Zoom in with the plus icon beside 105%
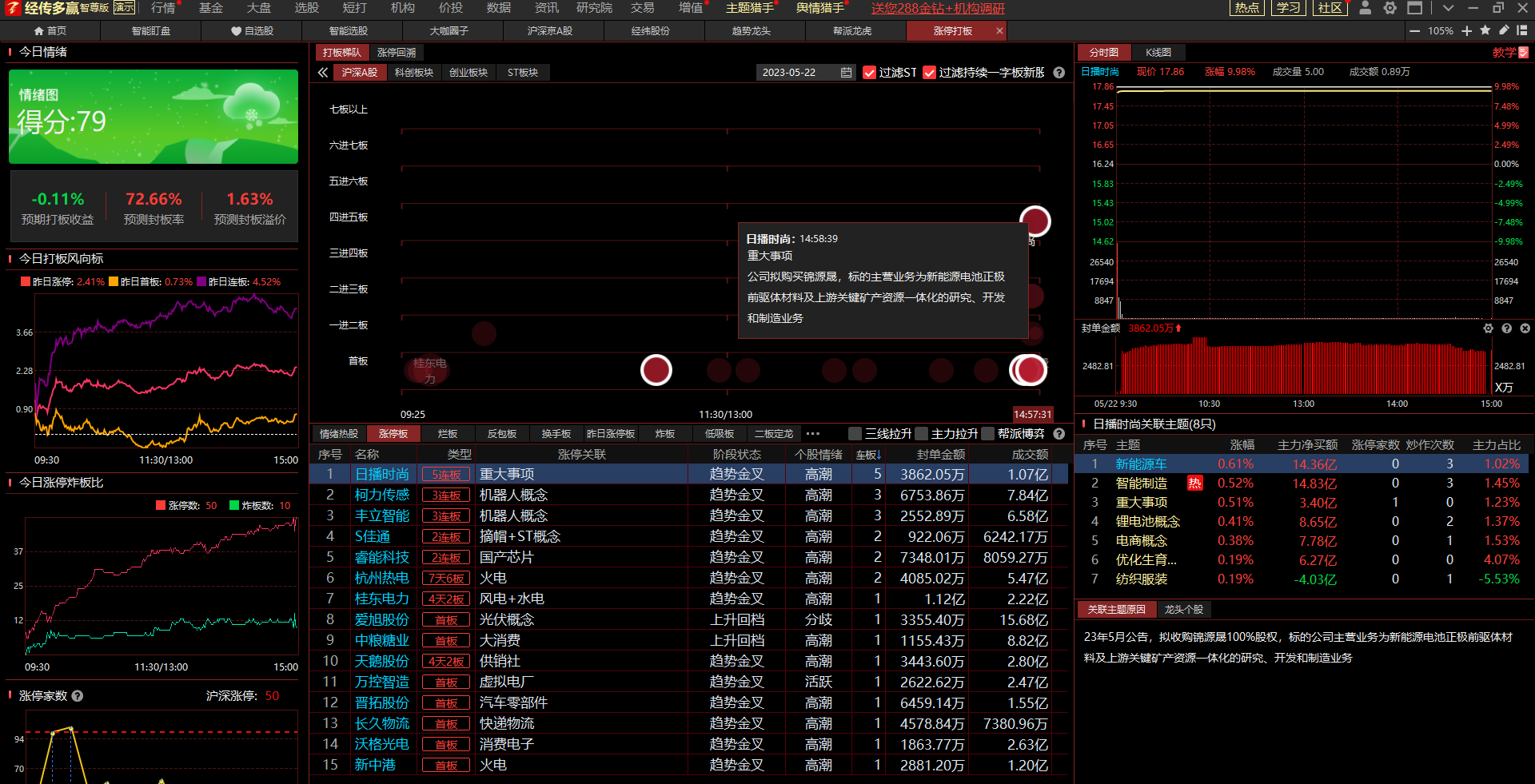Image resolution: width=1535 pixels, height=784 pixels. pyautogui.click(x=1466, y=31)
